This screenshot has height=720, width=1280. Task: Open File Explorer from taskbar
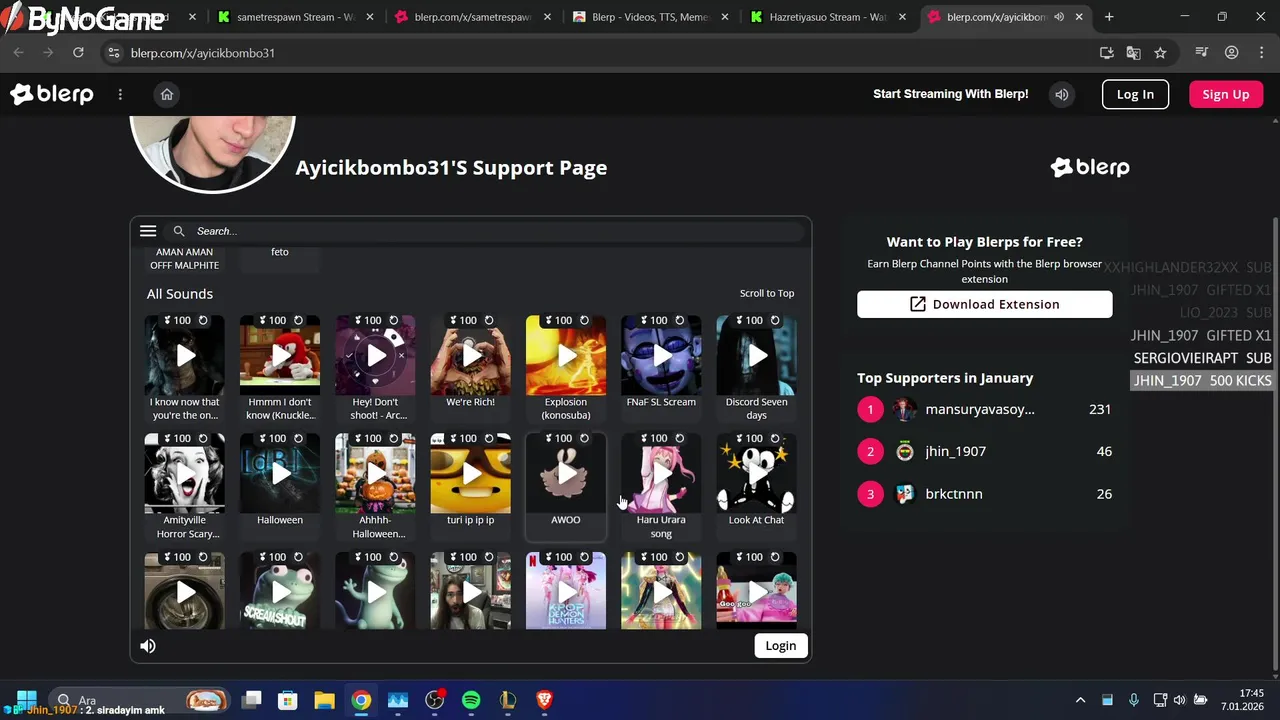[x=324, y=700]
